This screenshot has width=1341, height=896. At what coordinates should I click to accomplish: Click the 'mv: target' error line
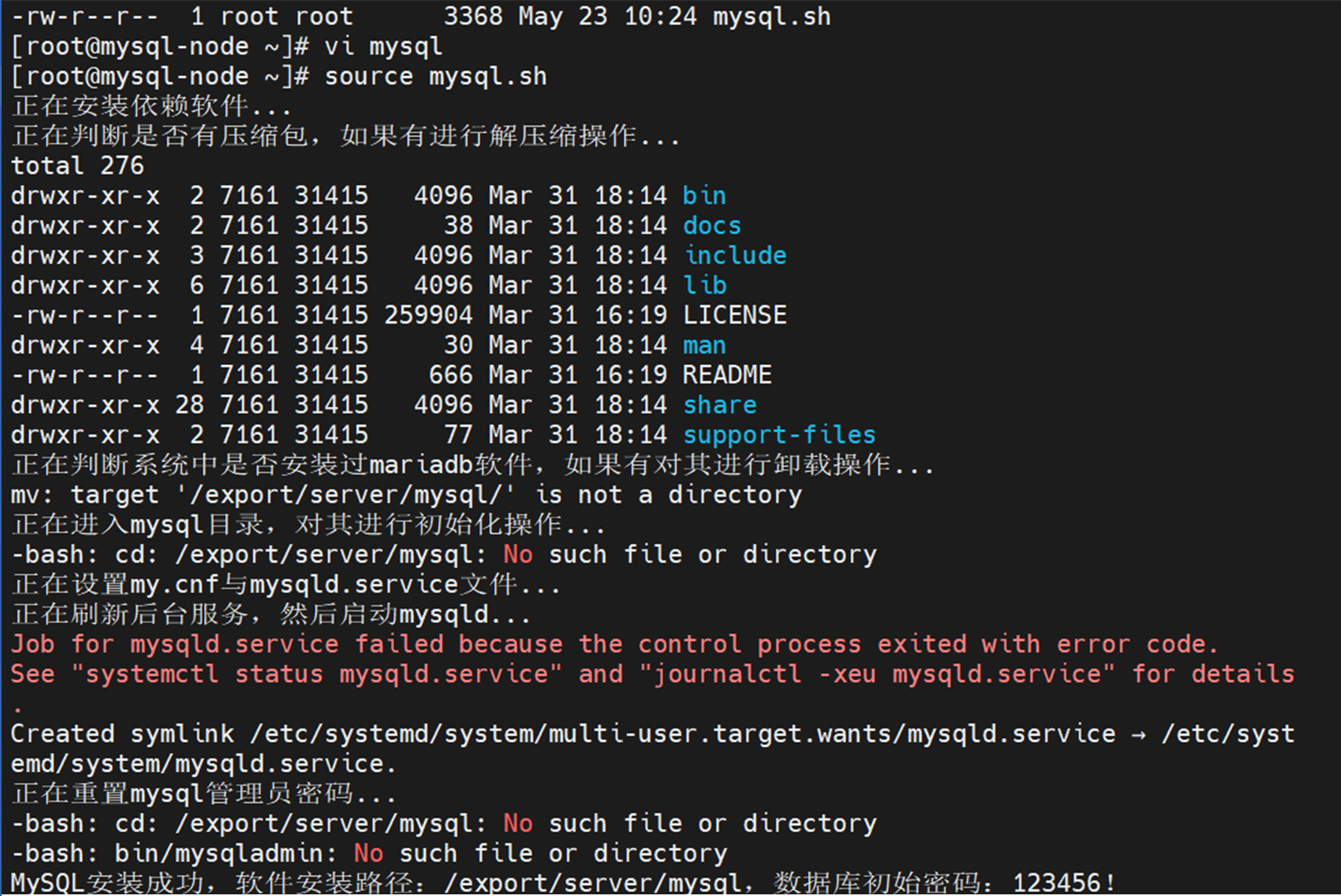[x=407, y=494]
